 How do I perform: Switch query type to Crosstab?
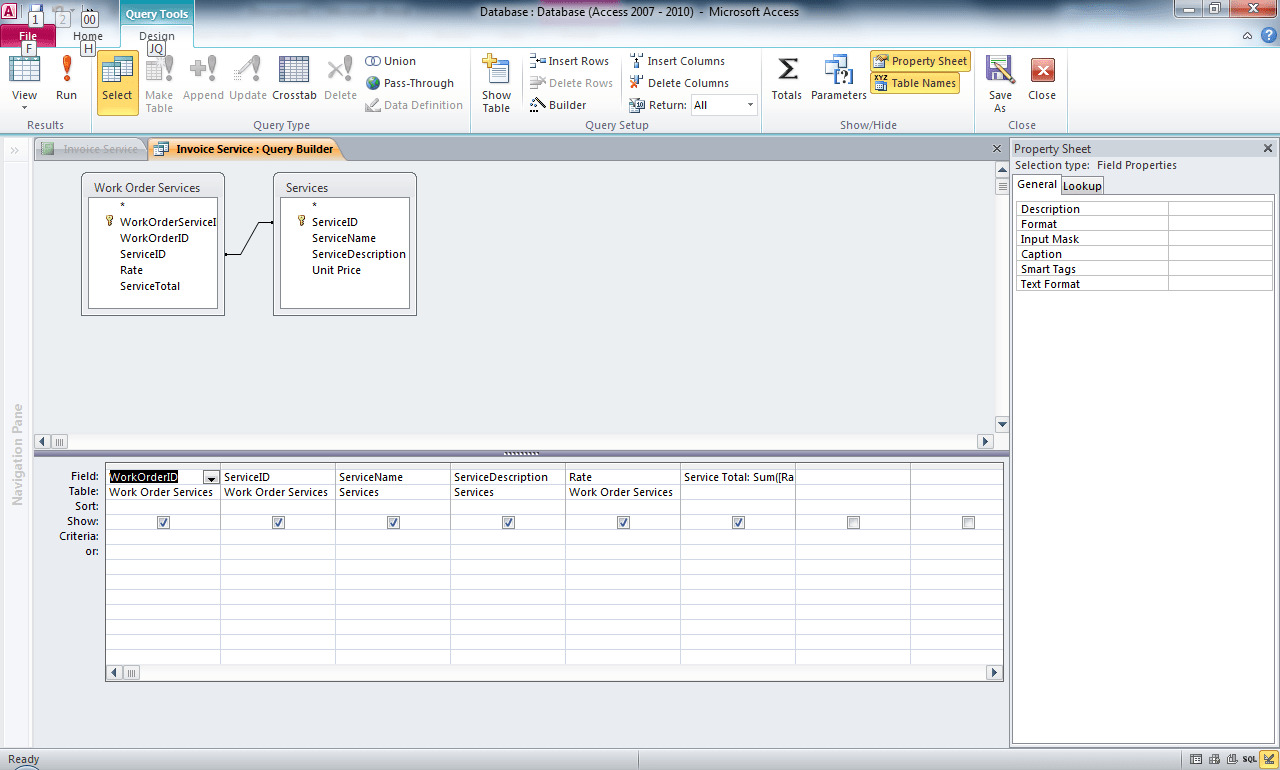pyautogui.click(x=294, y=79)
